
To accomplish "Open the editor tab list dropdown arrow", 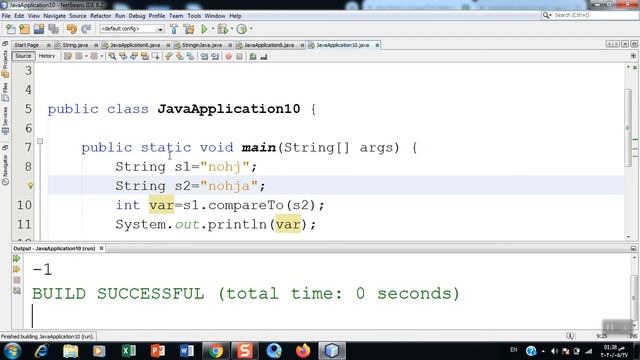I will 625,44.
